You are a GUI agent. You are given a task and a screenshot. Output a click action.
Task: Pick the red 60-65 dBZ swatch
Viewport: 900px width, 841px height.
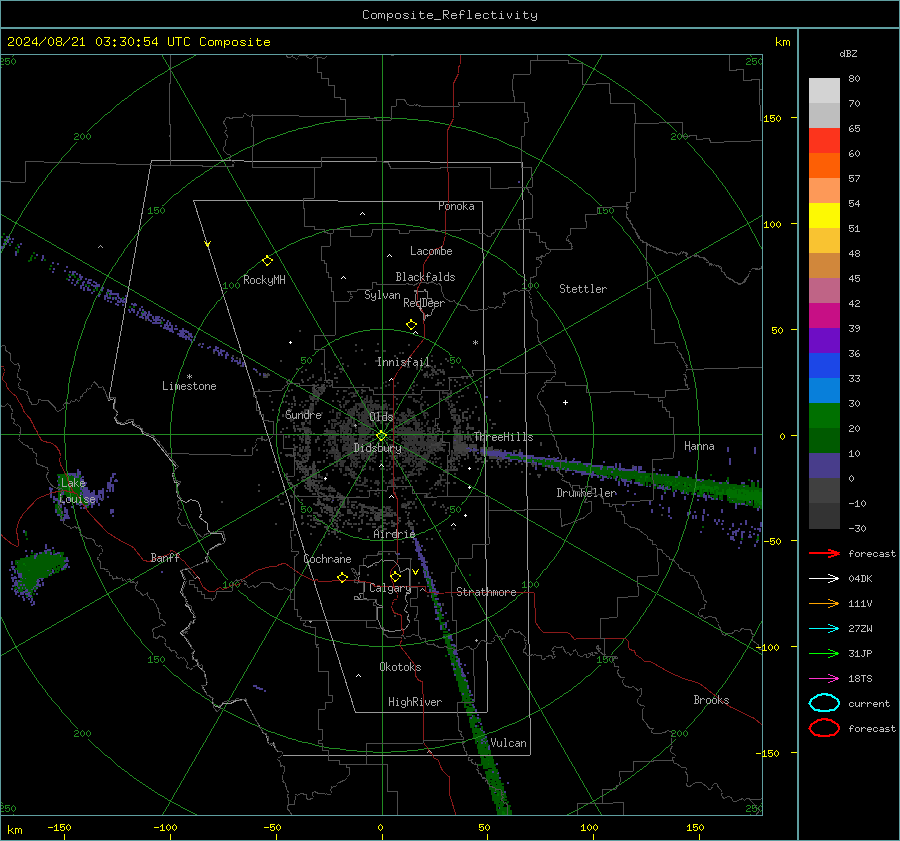pos(824,141)
